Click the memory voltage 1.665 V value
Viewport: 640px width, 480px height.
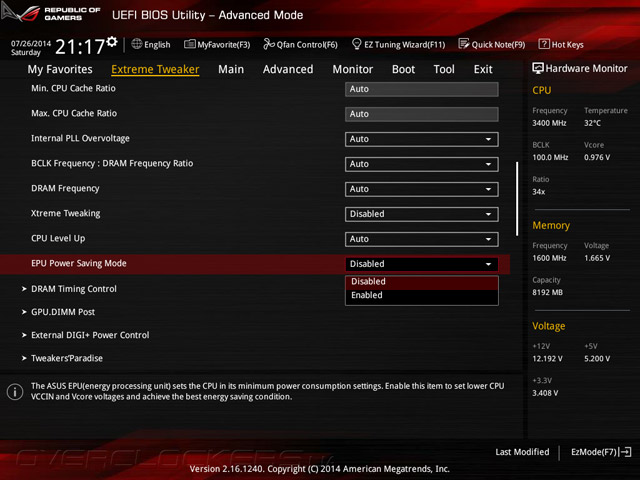click(x=597, y=258)
